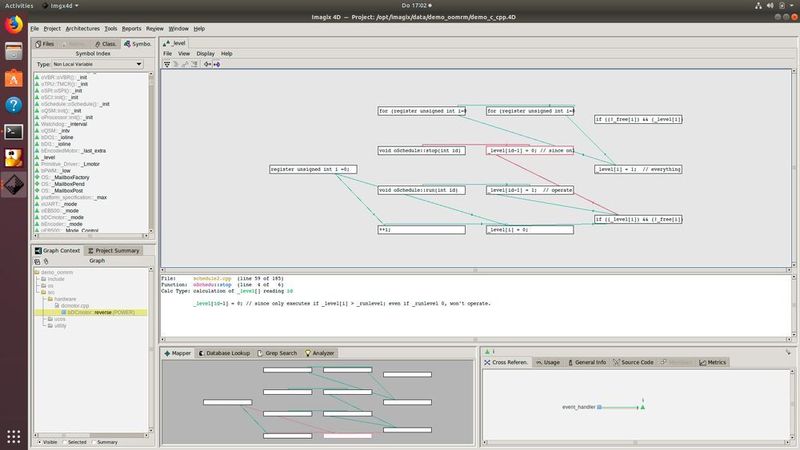Open the Review menu
This screenshot has width=800, height=450.
(x=155, y=29)
